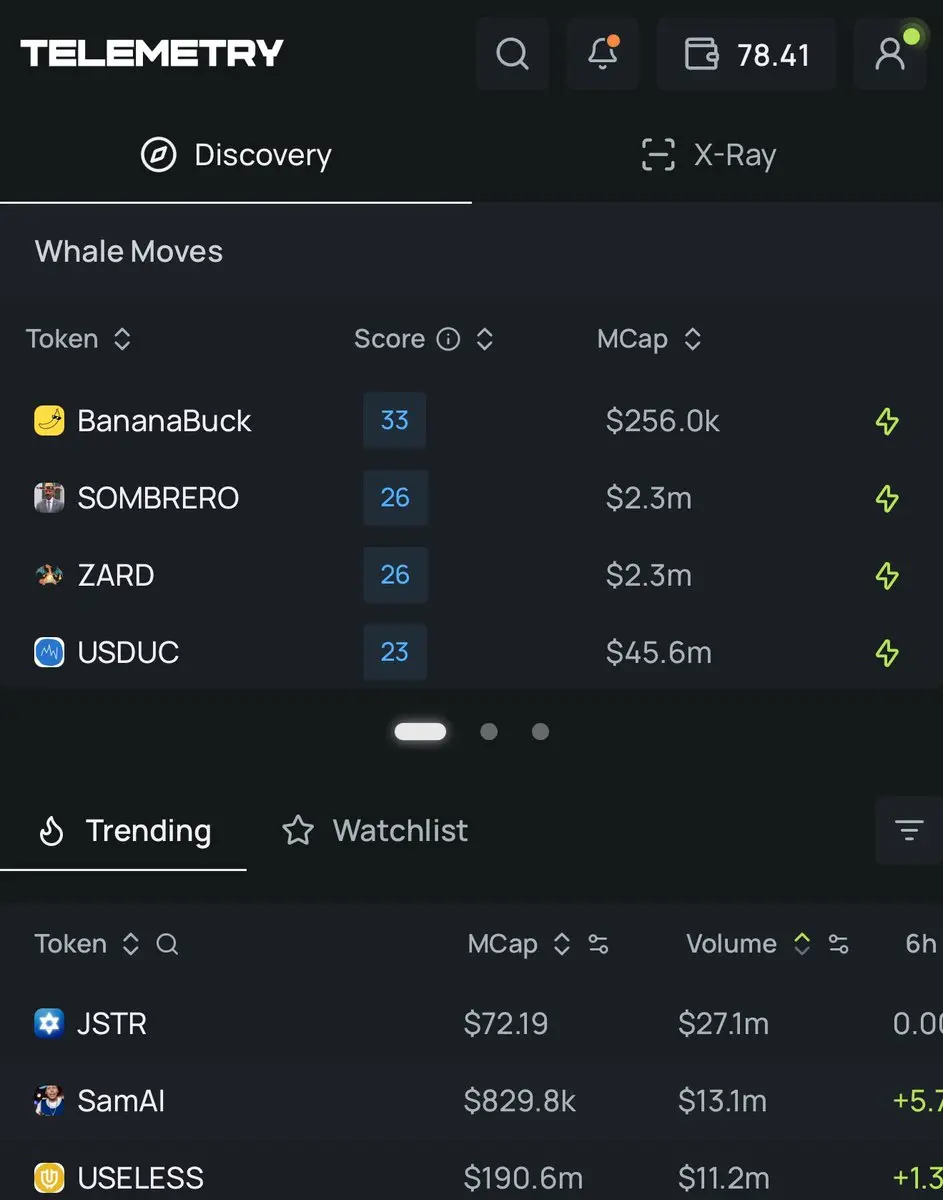Viewport: 943px width, 1200px height.
Task: Click the wallet balance 78.41 button
Action: tap(746, 54)
